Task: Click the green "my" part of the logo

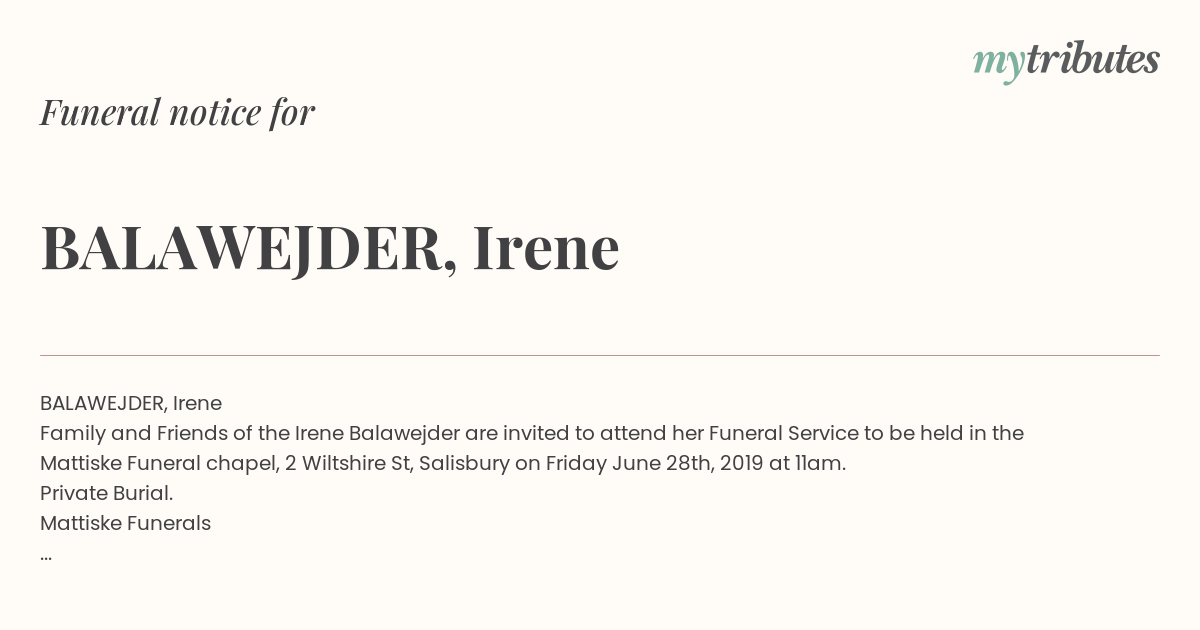Action: (999, 64)
